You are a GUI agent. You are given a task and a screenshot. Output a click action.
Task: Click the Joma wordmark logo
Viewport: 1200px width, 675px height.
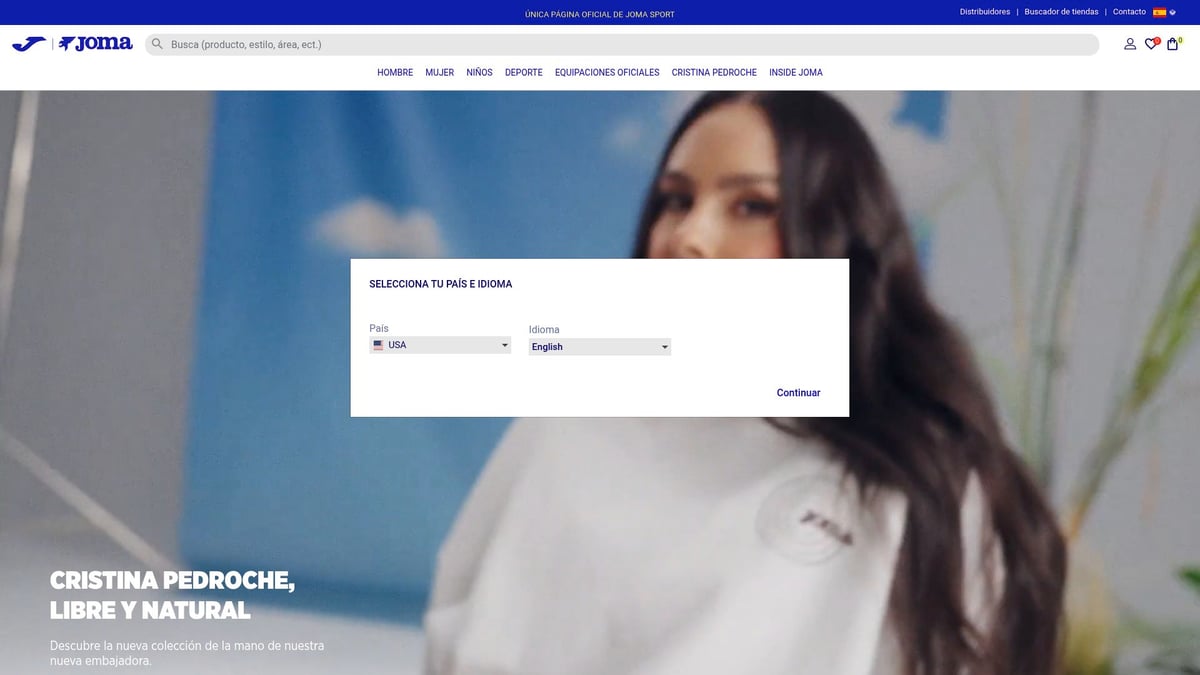96,44
